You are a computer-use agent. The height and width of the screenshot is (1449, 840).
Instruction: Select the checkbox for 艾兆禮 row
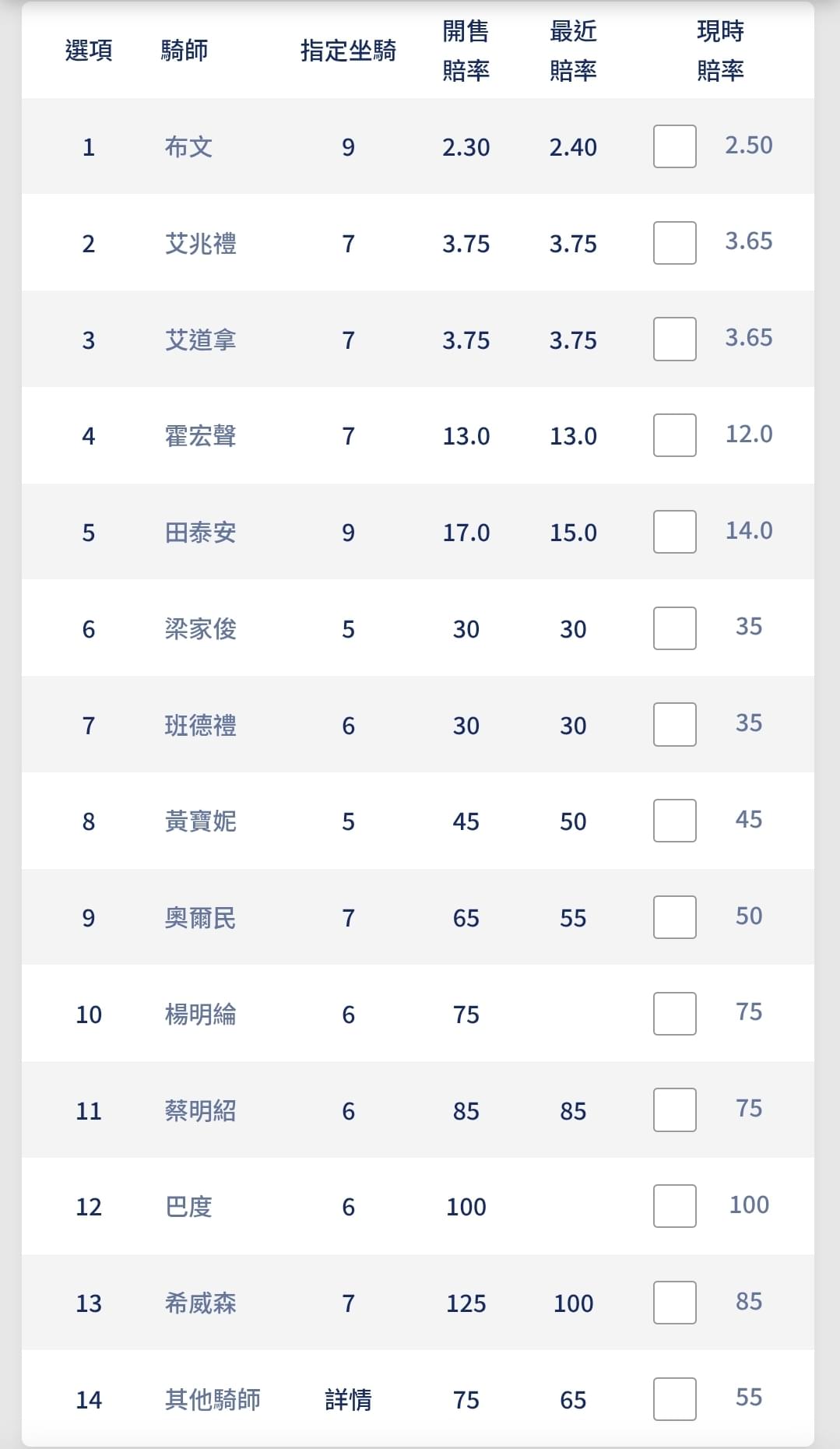point(675,243)
